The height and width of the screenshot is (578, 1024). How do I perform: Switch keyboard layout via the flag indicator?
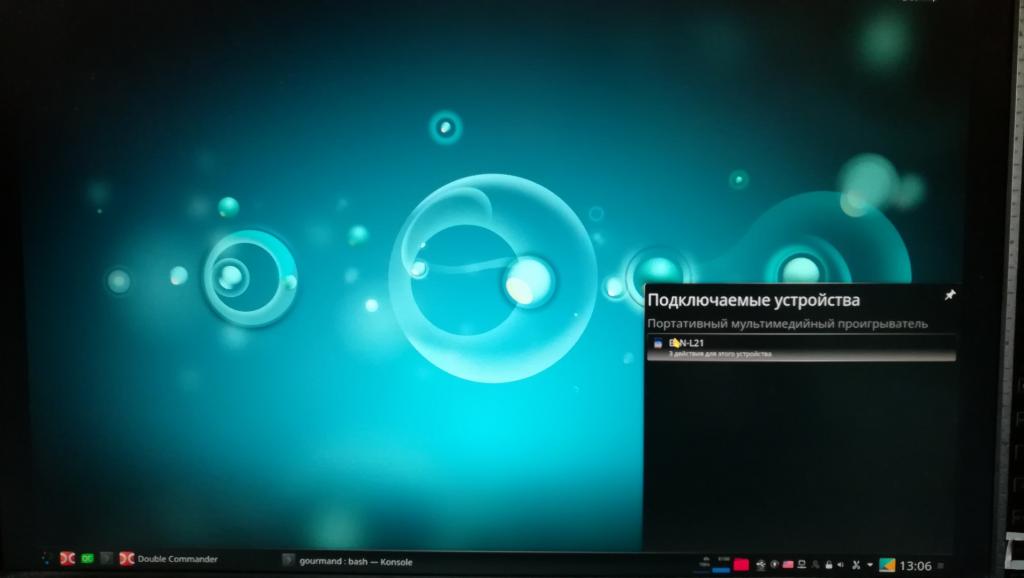click(788, 564)
